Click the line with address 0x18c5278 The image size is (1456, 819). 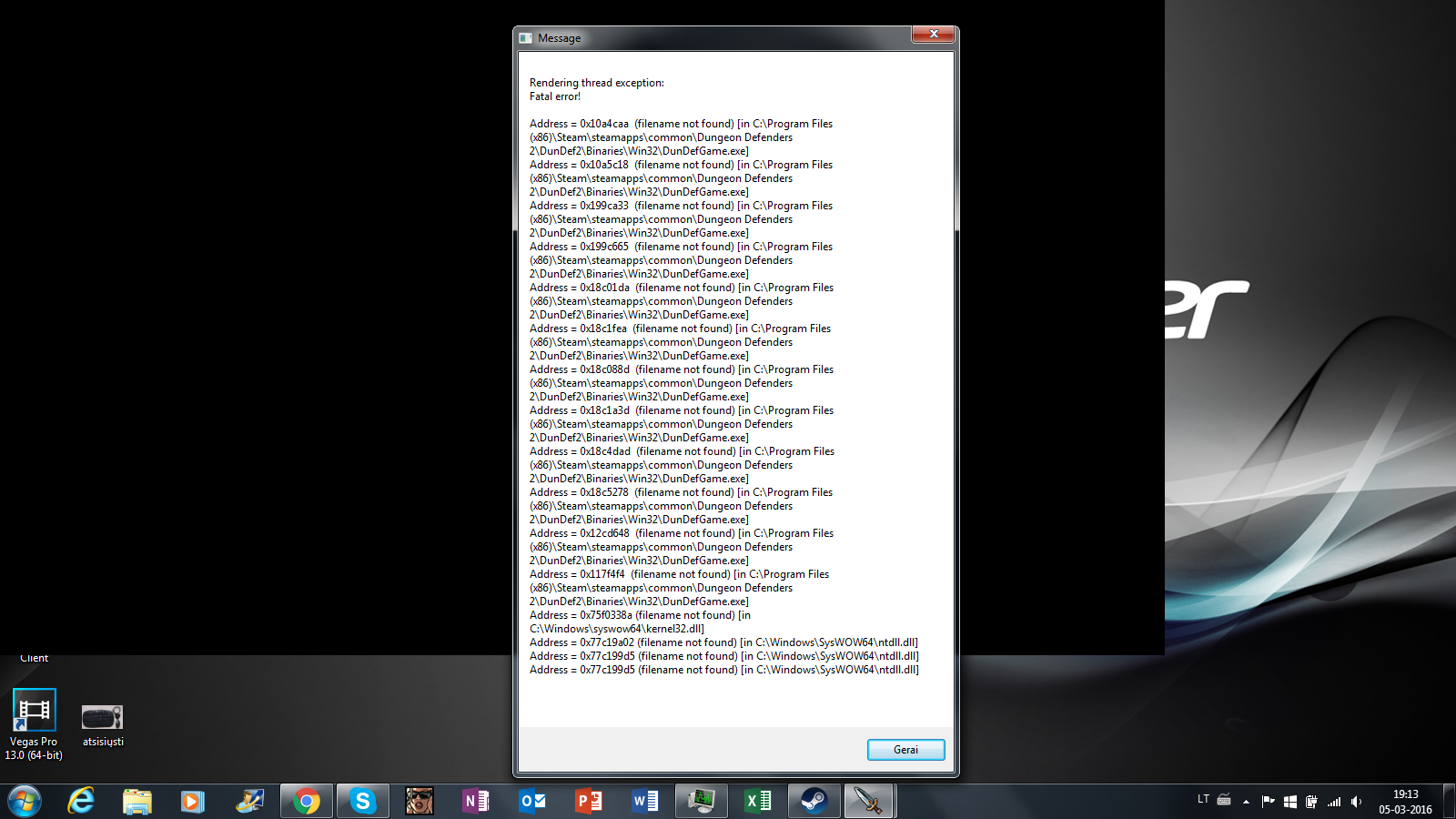tap(681, 492)
